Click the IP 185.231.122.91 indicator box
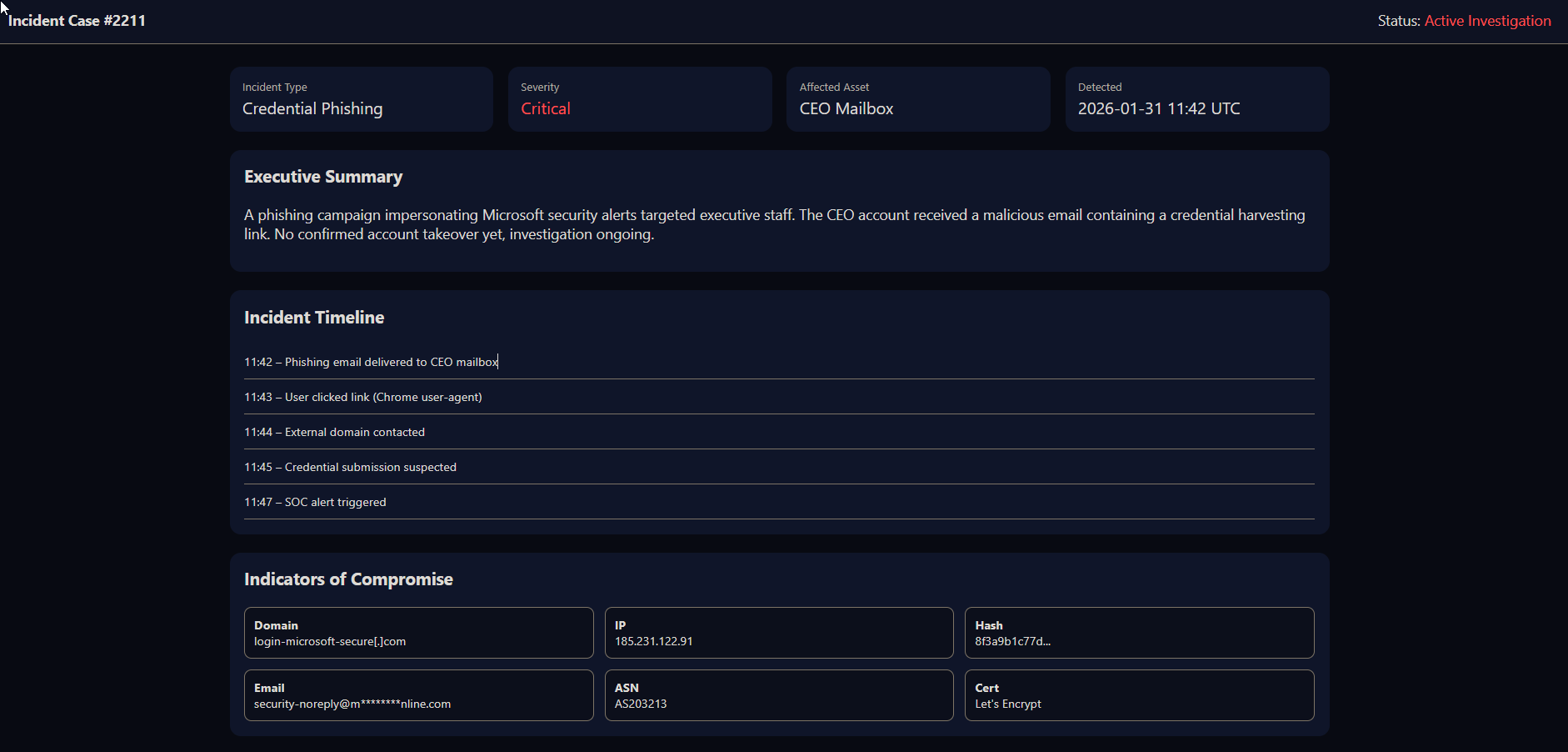The image size is (1568, 752). pos(778,633)
